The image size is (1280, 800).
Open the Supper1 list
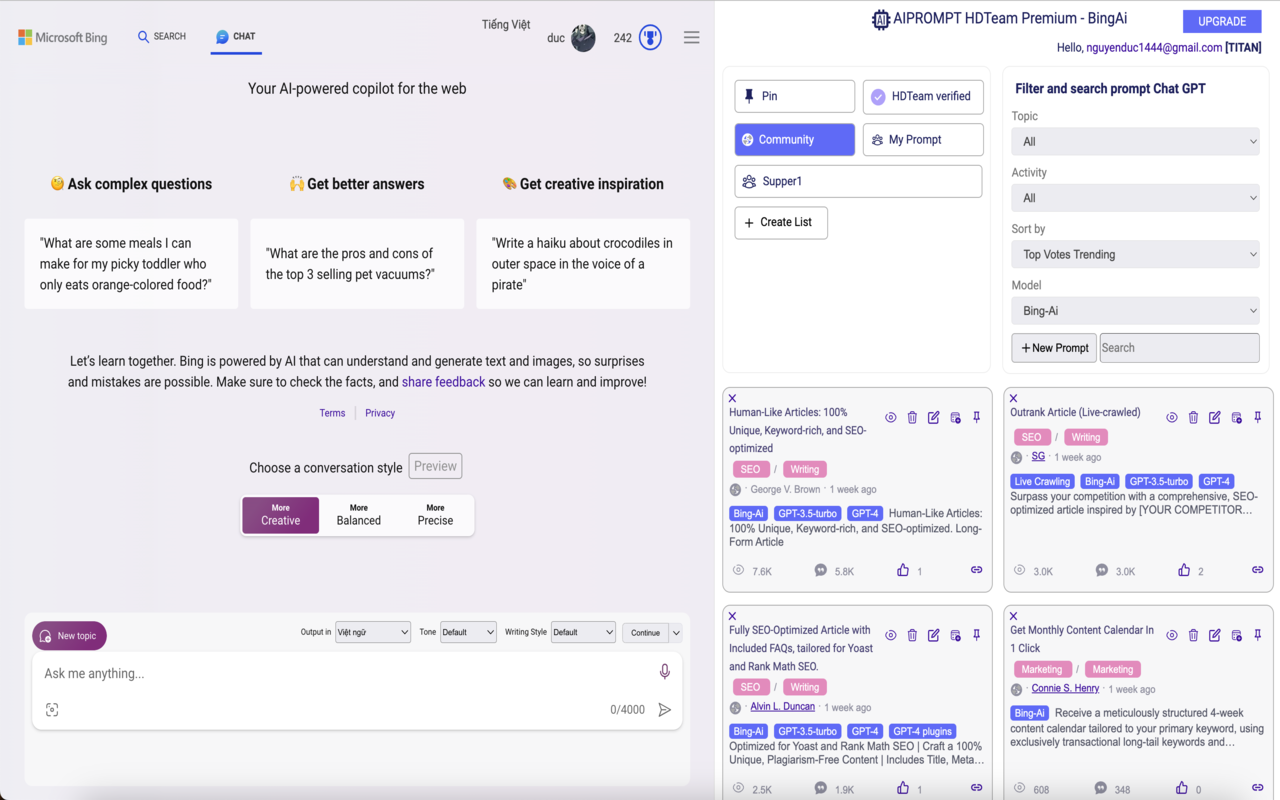(x=858, y=181)
